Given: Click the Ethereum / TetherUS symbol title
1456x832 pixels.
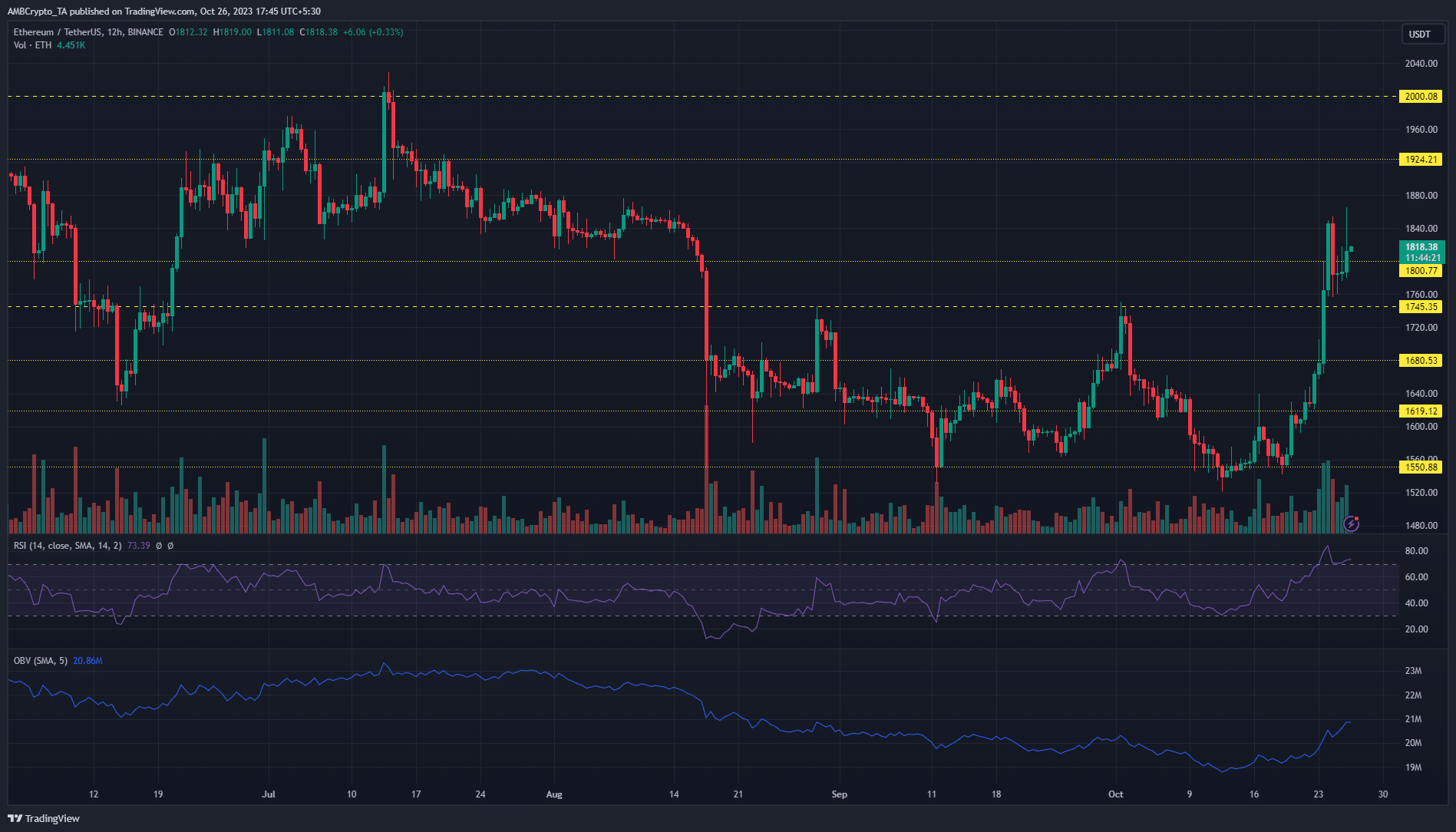Looking at the screenshot, I should coord(57,32).
